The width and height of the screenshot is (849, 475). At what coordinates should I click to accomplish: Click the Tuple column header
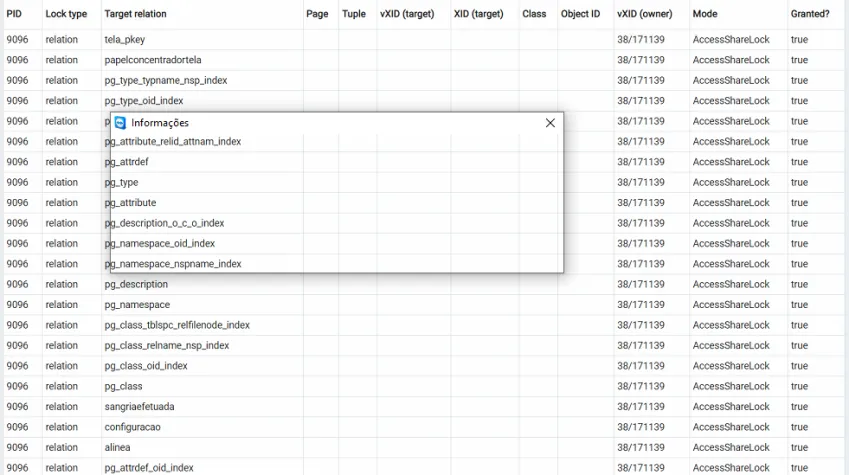[x=354, y=14]
